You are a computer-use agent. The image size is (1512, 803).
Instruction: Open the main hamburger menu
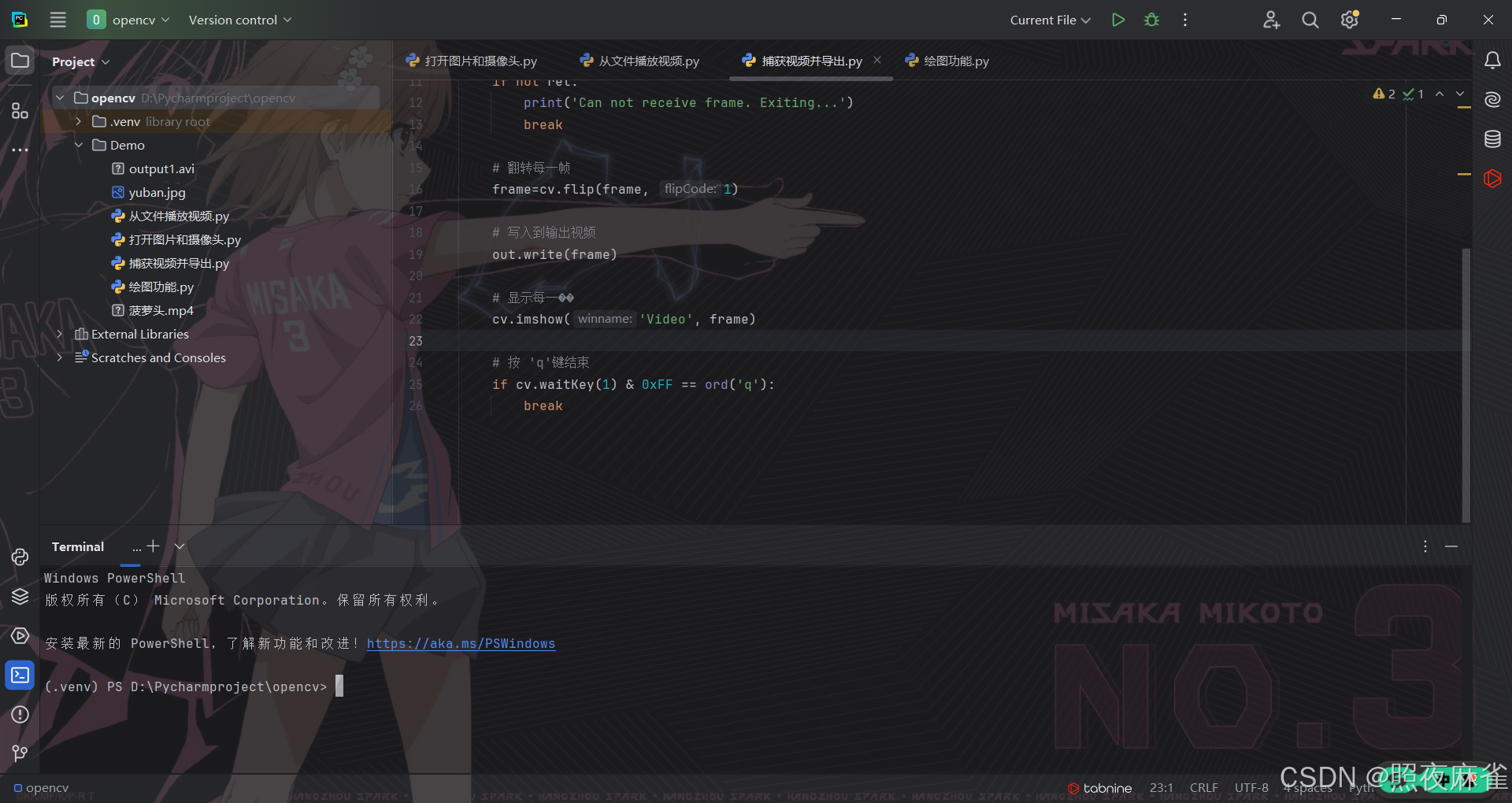coord(58,20)
